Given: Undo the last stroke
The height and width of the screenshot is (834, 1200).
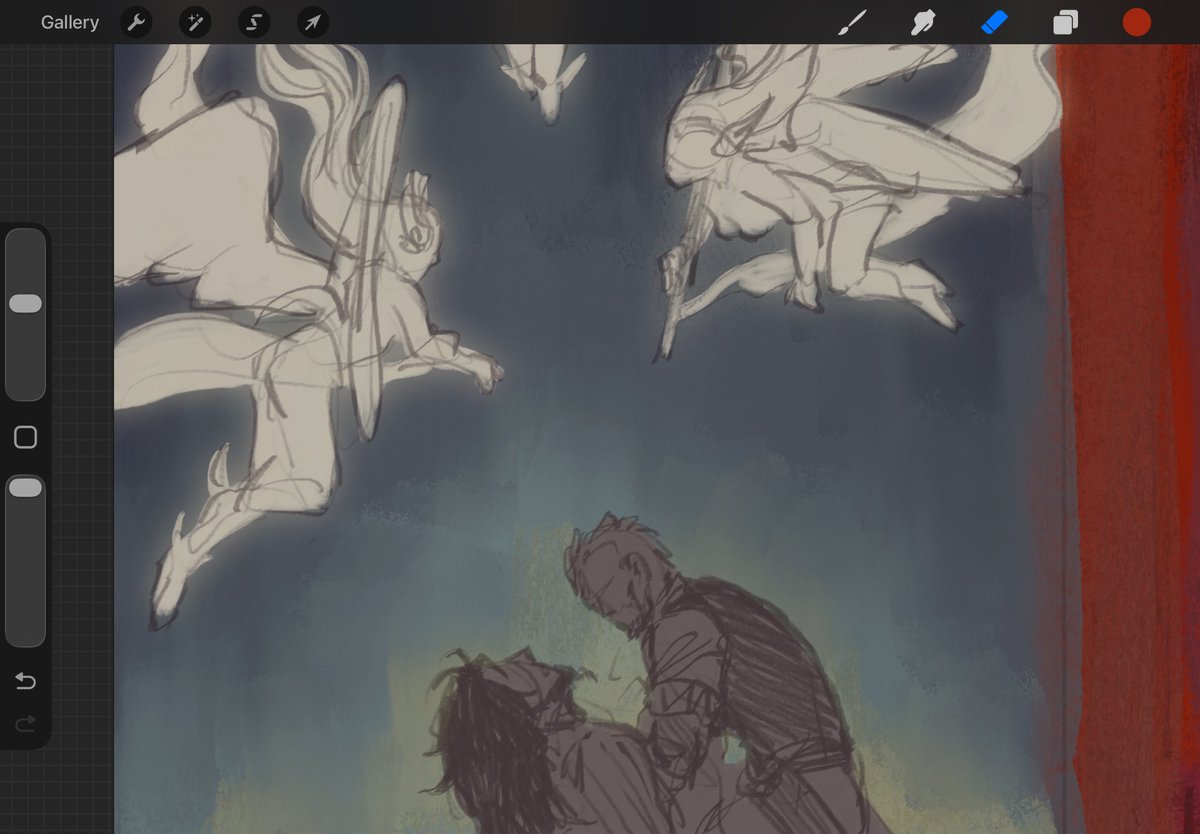Looking at the screenshot, I should click(26, 682).
